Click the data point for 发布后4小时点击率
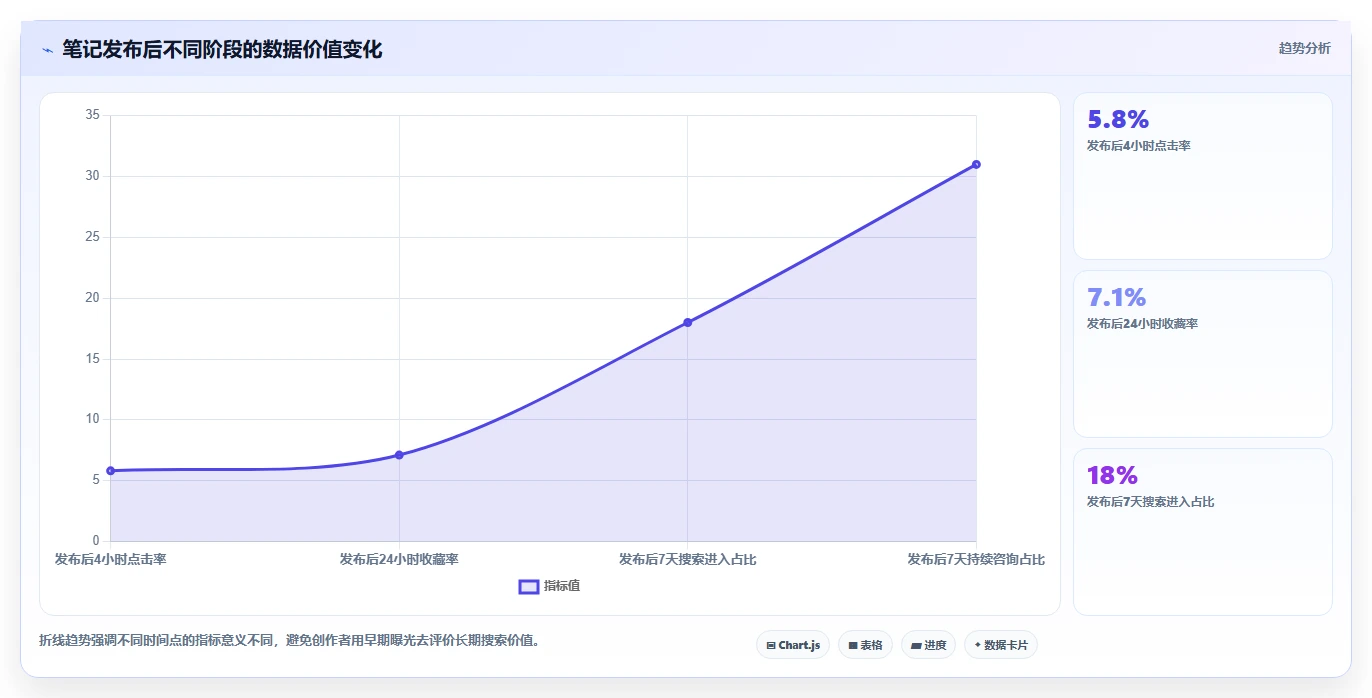Viewport: 1372px width, 698px height. click(x=111, y=470)
